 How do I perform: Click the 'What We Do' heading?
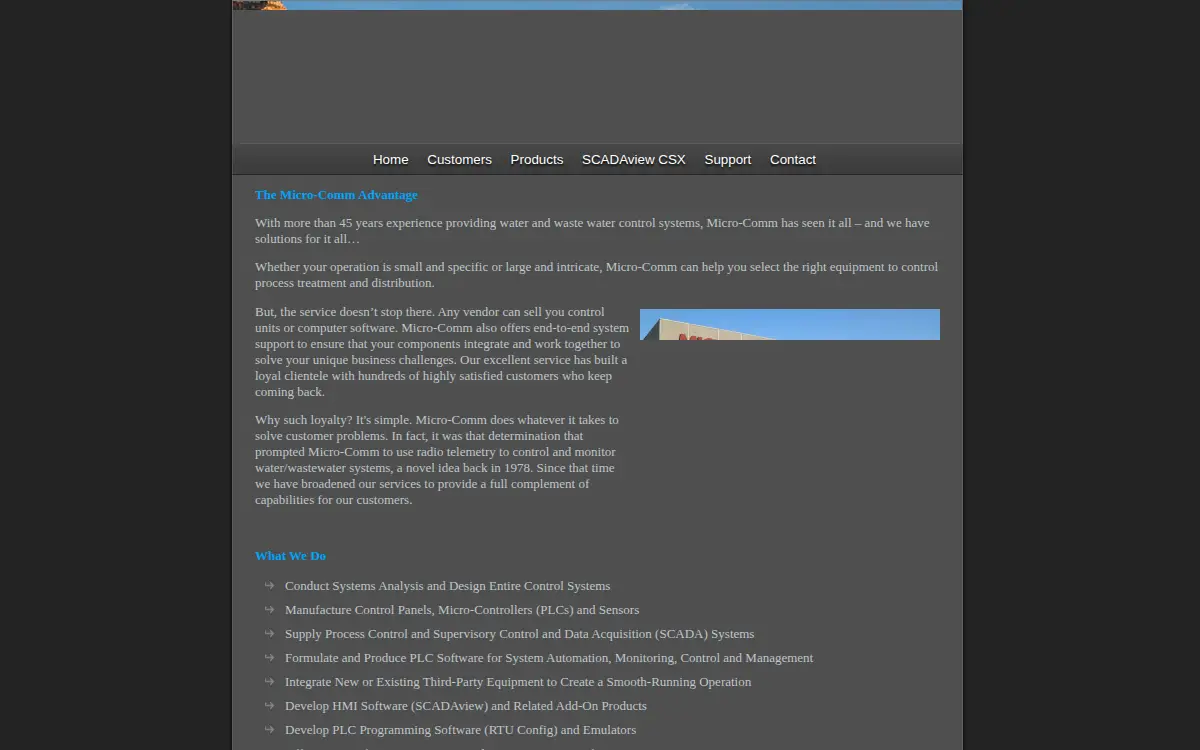[x=290, y=556]
